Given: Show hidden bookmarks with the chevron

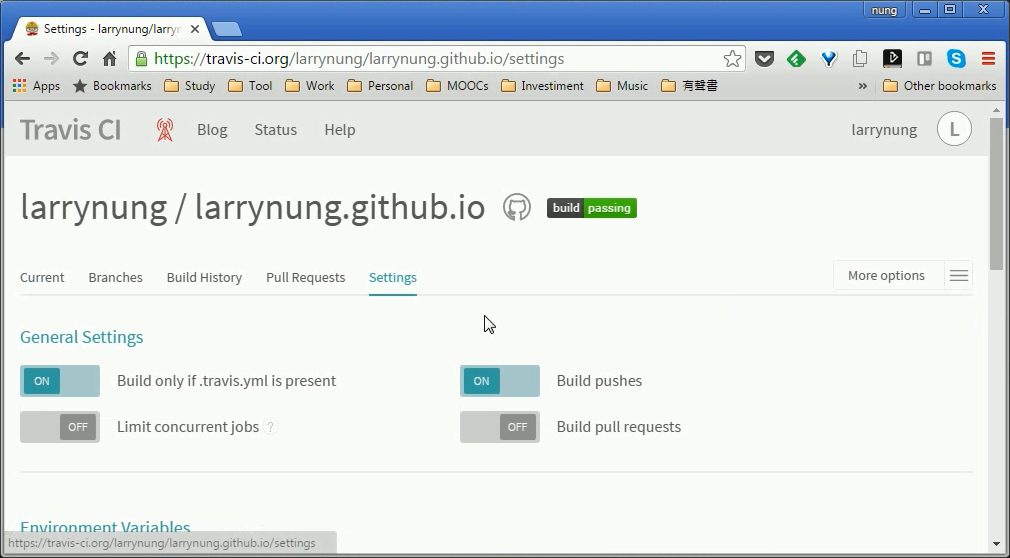Looking at the screenshot, I should [862, 86].
